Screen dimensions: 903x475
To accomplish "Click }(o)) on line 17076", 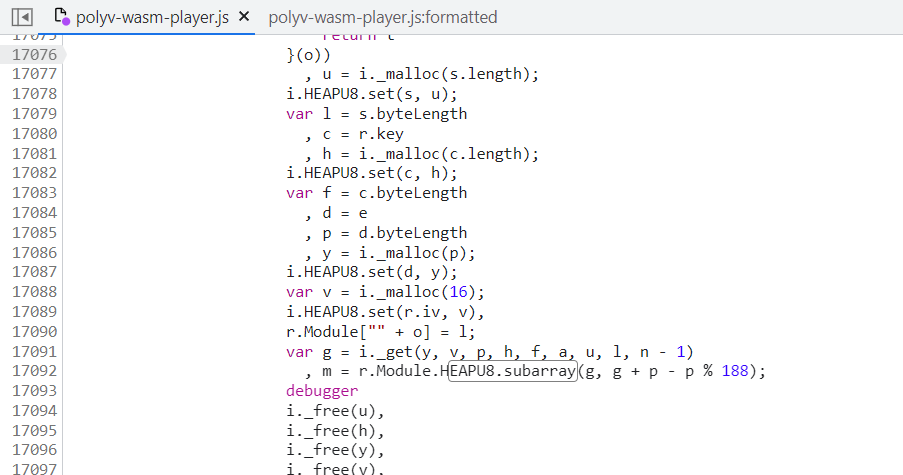I will pos(309,55).
